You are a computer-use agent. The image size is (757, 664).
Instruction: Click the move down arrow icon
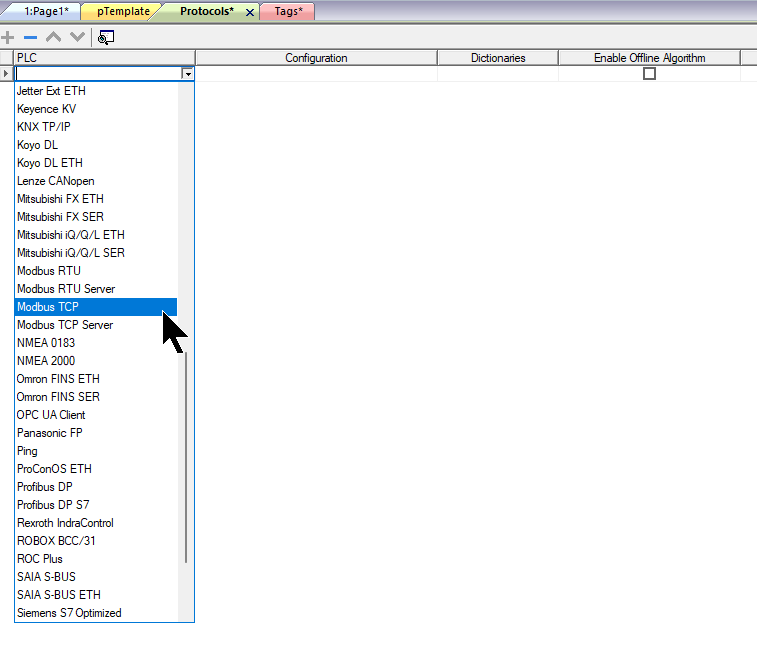click(75, 37)
